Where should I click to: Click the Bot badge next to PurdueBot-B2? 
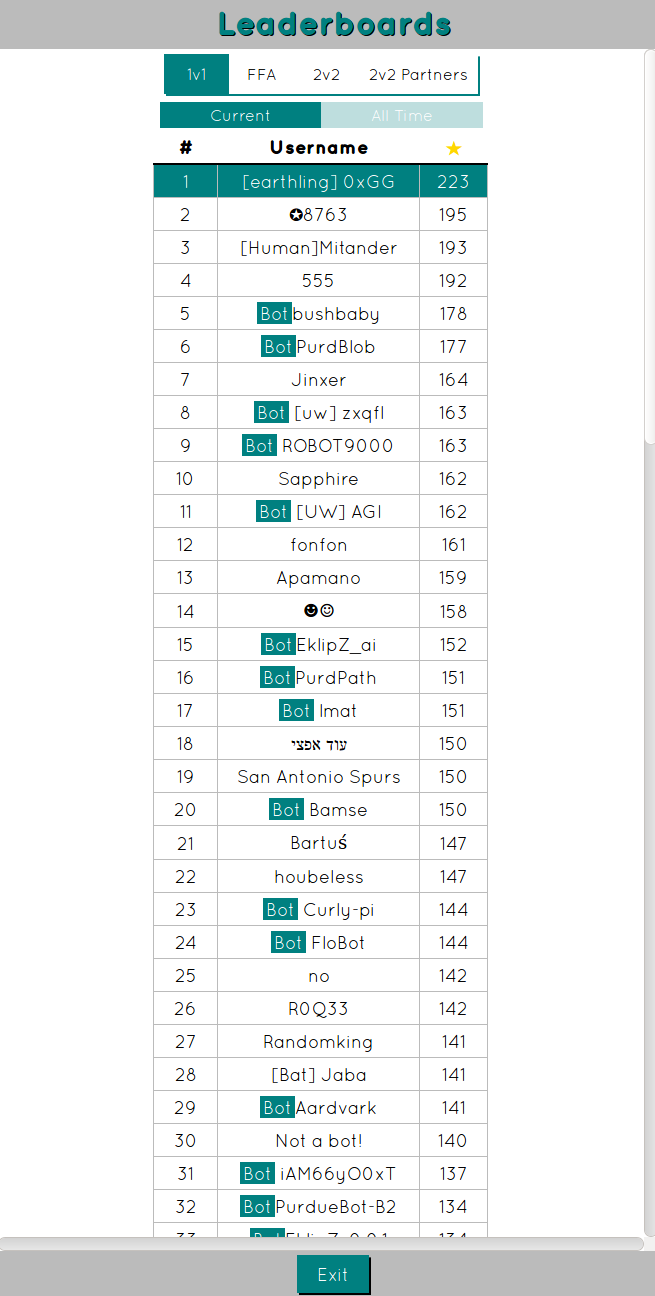[x=257, y=1207]
